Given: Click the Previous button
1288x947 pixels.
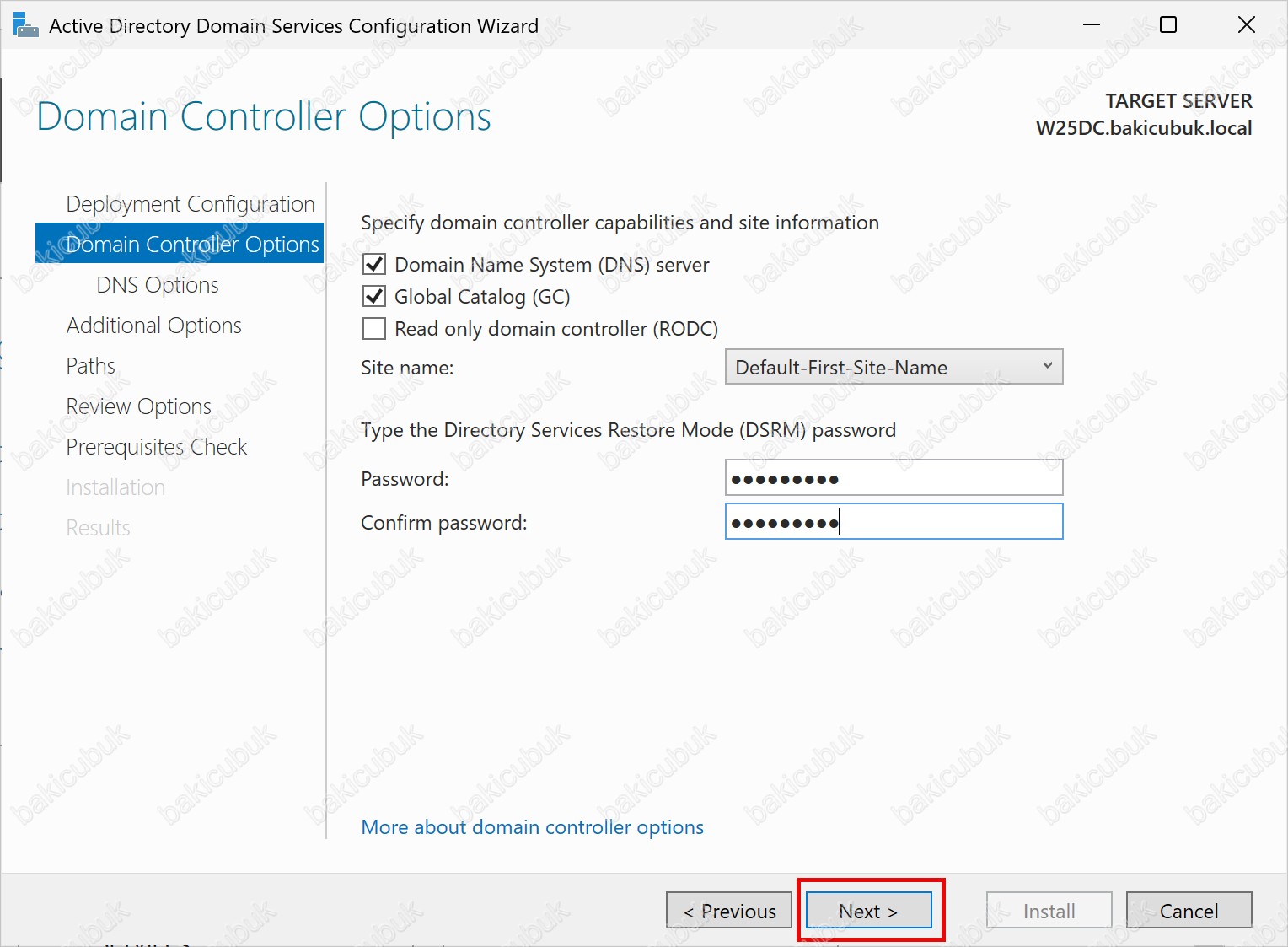Looking at the screenshot, I should [729, 911].
